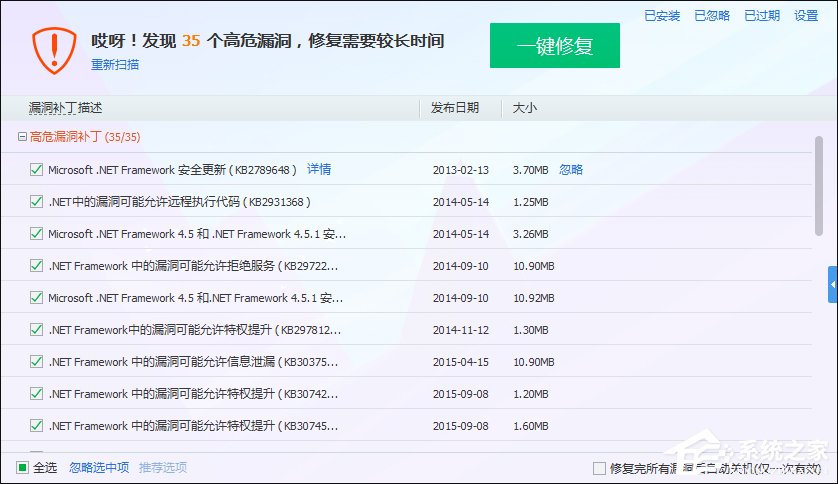Open the 已安装 installed tab
This screenshot has height=484, width=838.
click(x=662, y=15)
